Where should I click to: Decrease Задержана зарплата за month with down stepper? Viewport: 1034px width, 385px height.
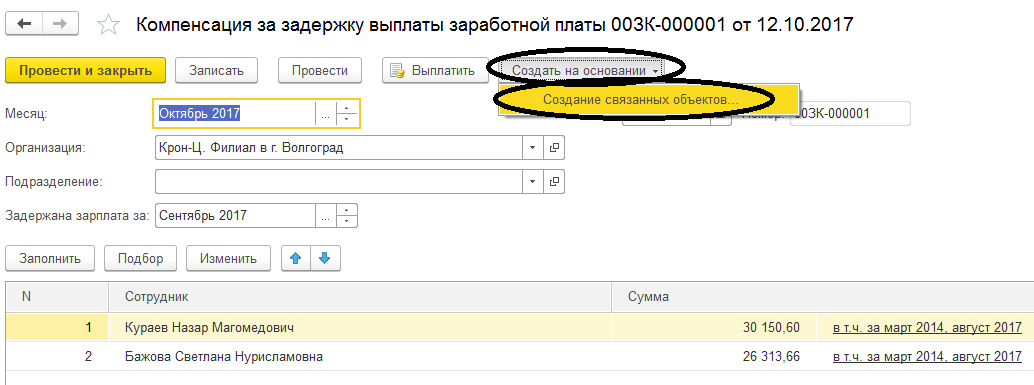[347, 222]
